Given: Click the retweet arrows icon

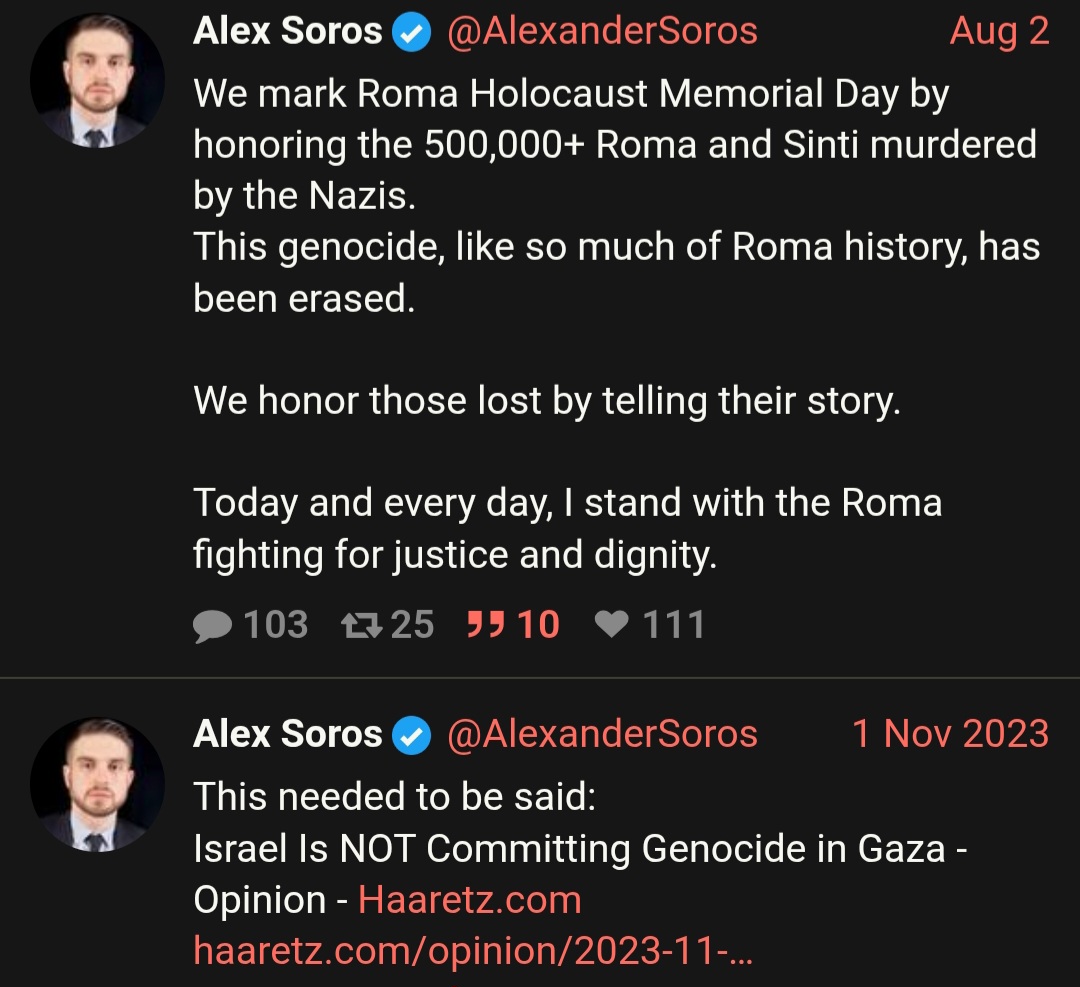Looking at the screenshot, I should tap(362, 625).
